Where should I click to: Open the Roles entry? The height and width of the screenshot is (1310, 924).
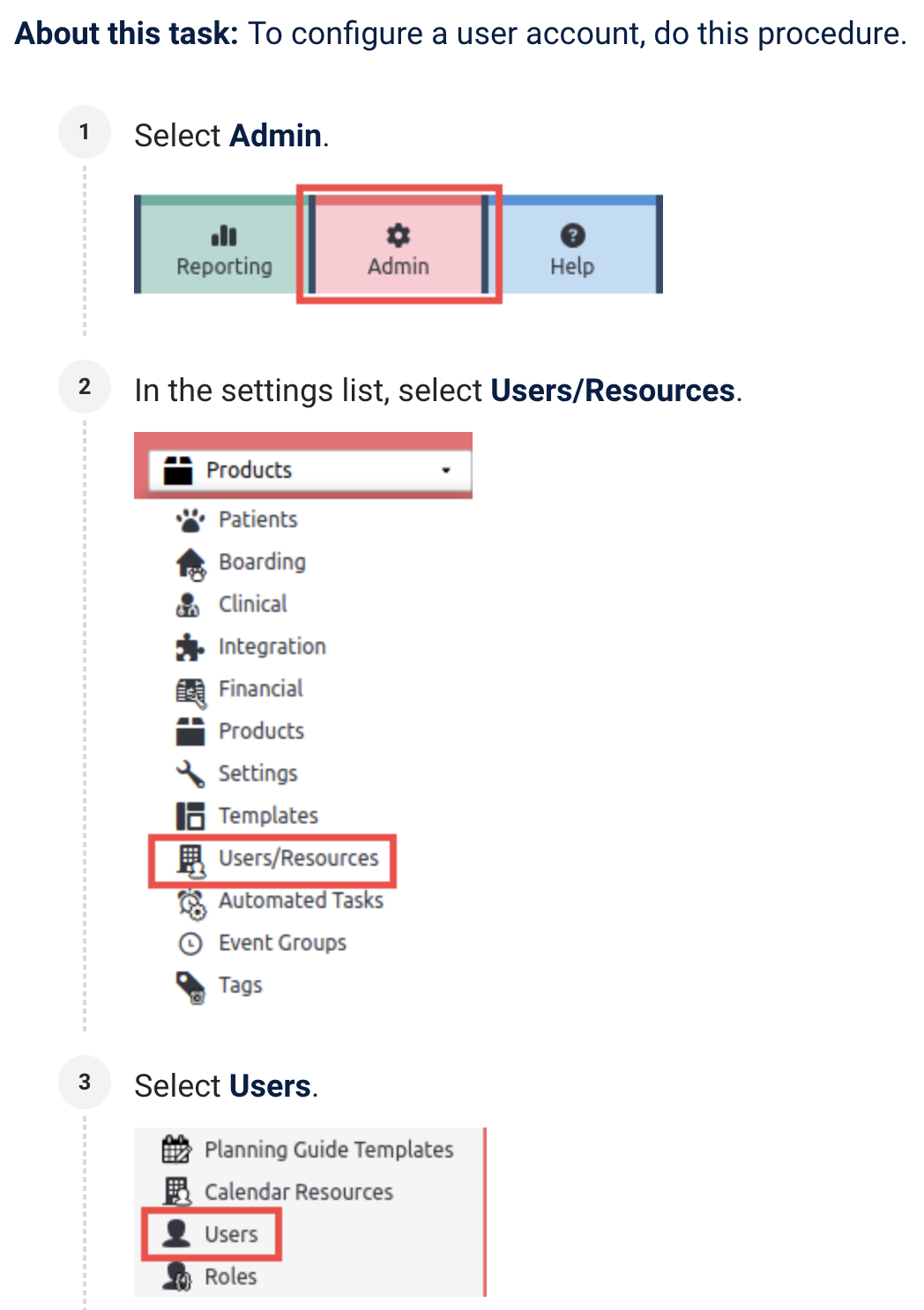click(230, 1277)
